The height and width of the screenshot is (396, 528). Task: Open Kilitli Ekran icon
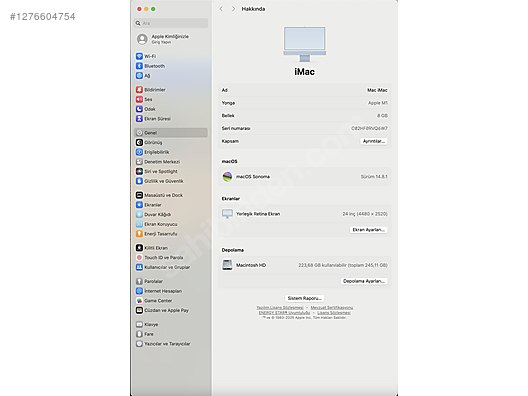pyautogui.click(x=139, y=248)
